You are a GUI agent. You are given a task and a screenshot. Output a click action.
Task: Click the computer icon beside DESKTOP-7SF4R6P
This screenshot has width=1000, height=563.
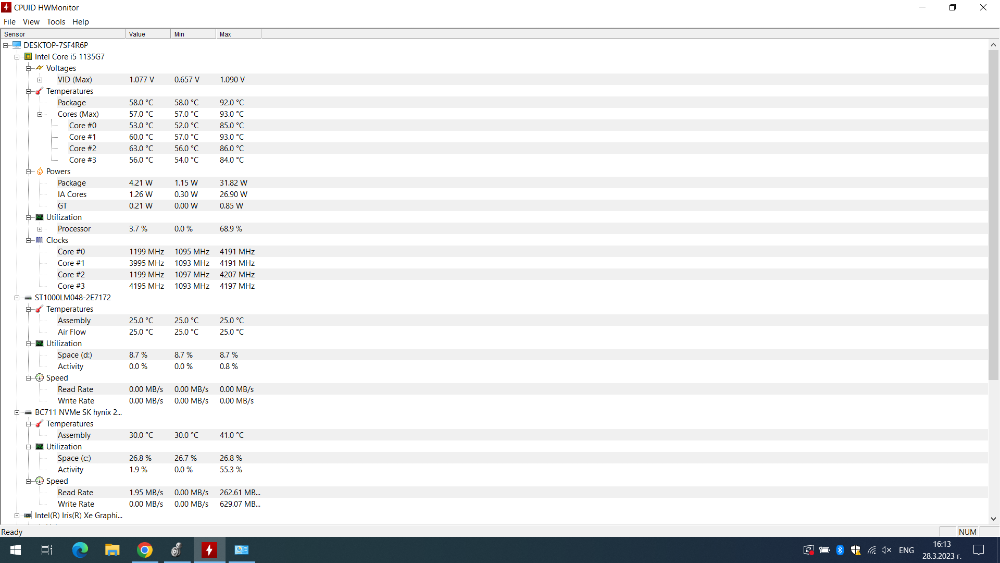(x=17, y=45)
